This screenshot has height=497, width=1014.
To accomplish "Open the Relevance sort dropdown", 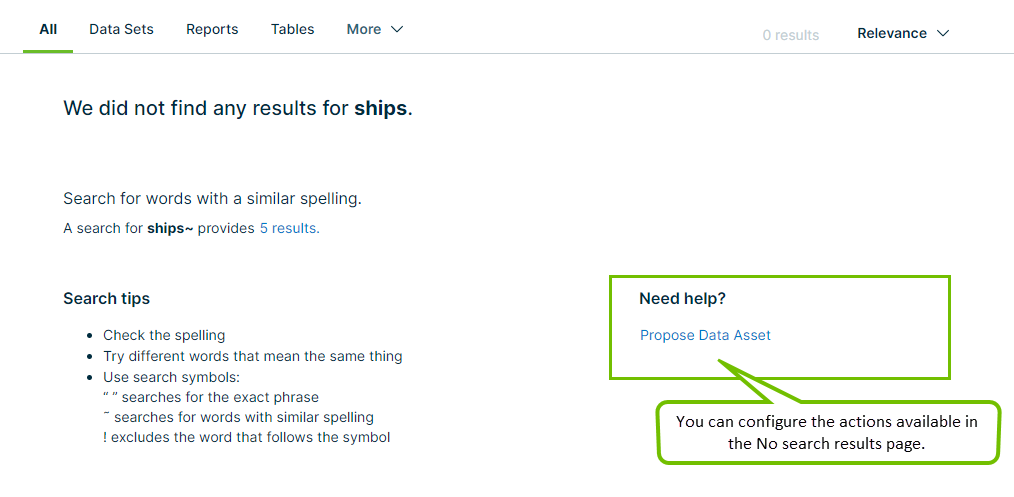I will [x=892, y=33].
